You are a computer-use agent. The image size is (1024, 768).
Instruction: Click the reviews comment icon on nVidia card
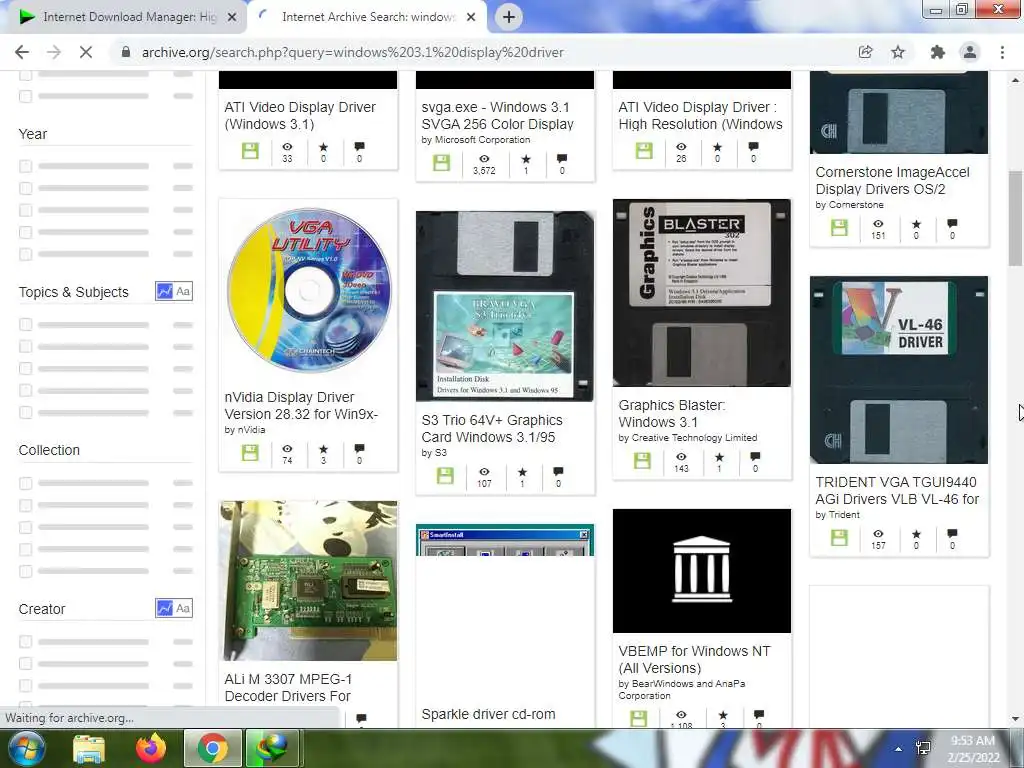[359, 449]
